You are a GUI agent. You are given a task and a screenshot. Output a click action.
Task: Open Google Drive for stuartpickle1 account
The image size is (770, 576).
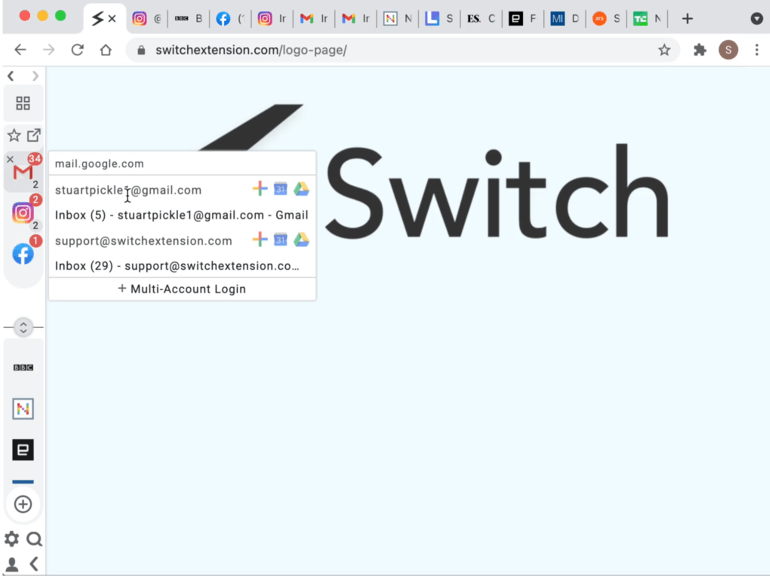tap(301, 189)
